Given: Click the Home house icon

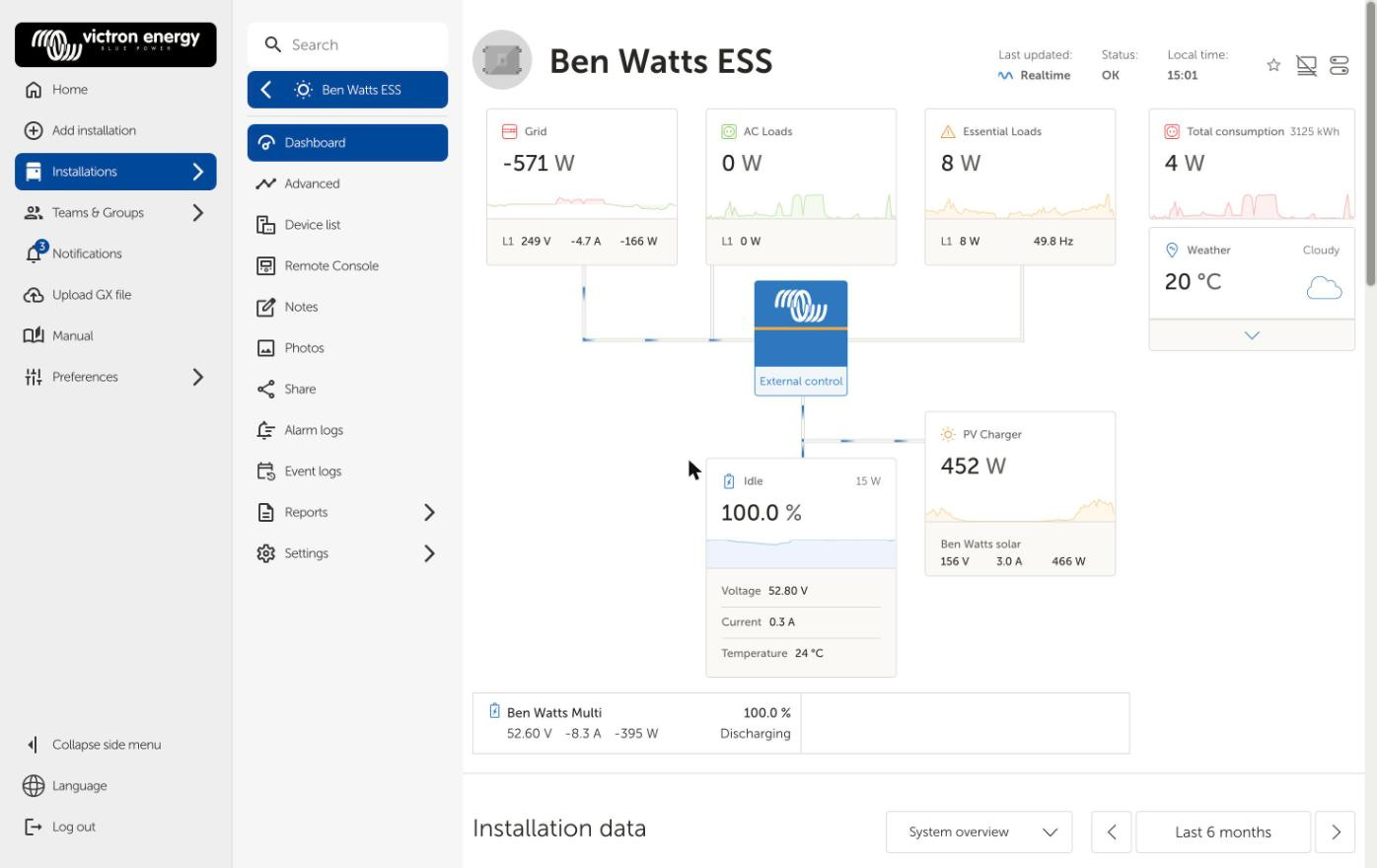Looking at the screenshot, I should tap(34, 90).
